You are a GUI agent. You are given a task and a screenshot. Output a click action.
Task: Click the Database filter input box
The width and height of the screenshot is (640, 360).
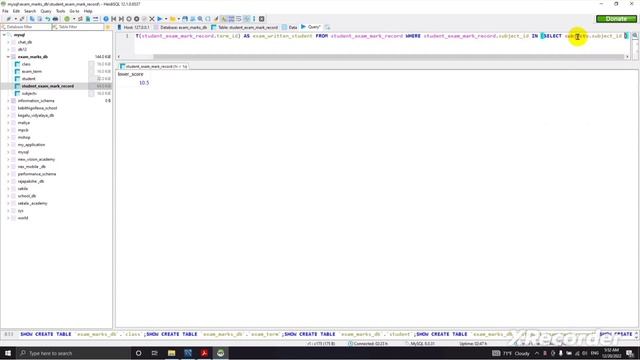(x=25, y=27)
